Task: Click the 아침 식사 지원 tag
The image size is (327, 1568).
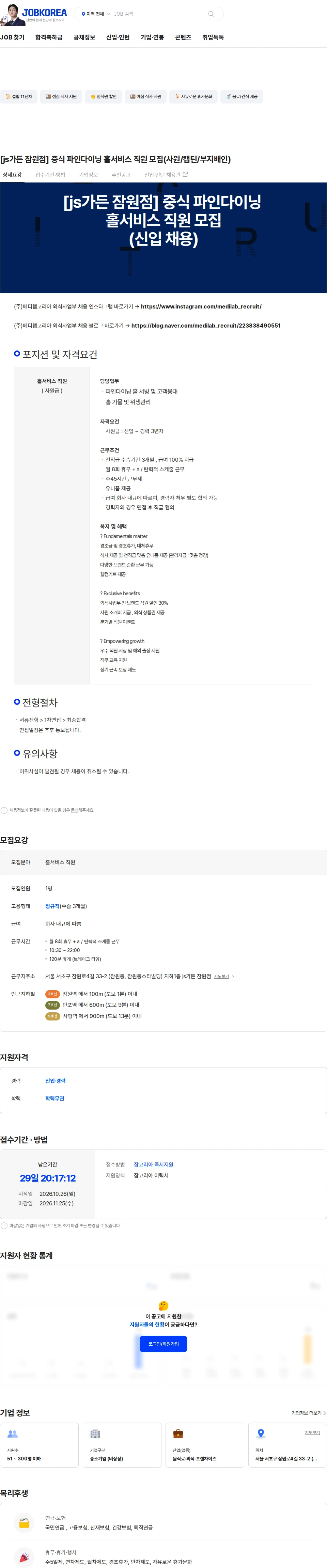Action: click(145, 97)
